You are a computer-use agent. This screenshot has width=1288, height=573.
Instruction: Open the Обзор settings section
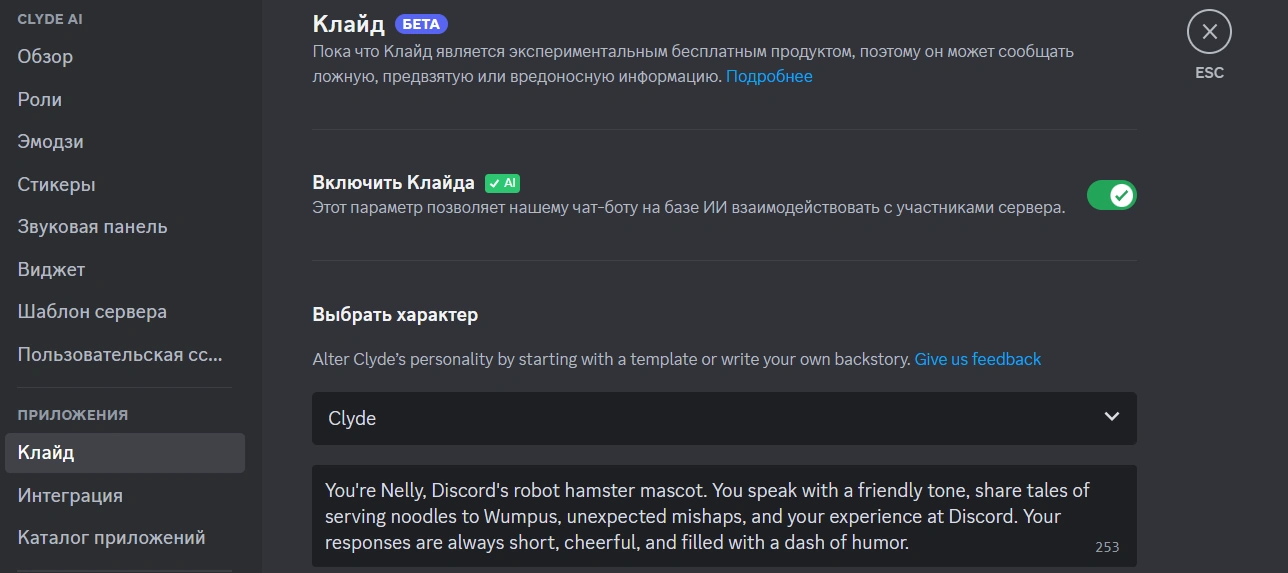45,57
